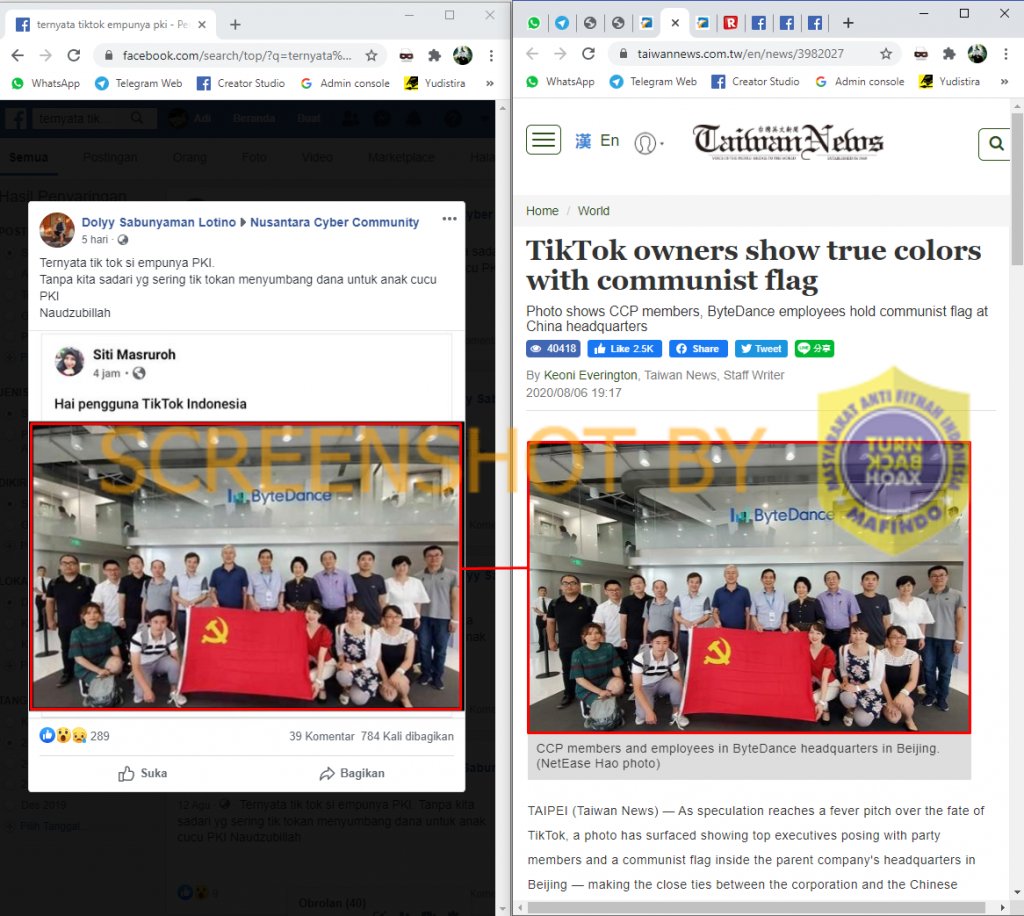Click the Facebook address bar URL
1024x916 pixels.
click(236, 55)
